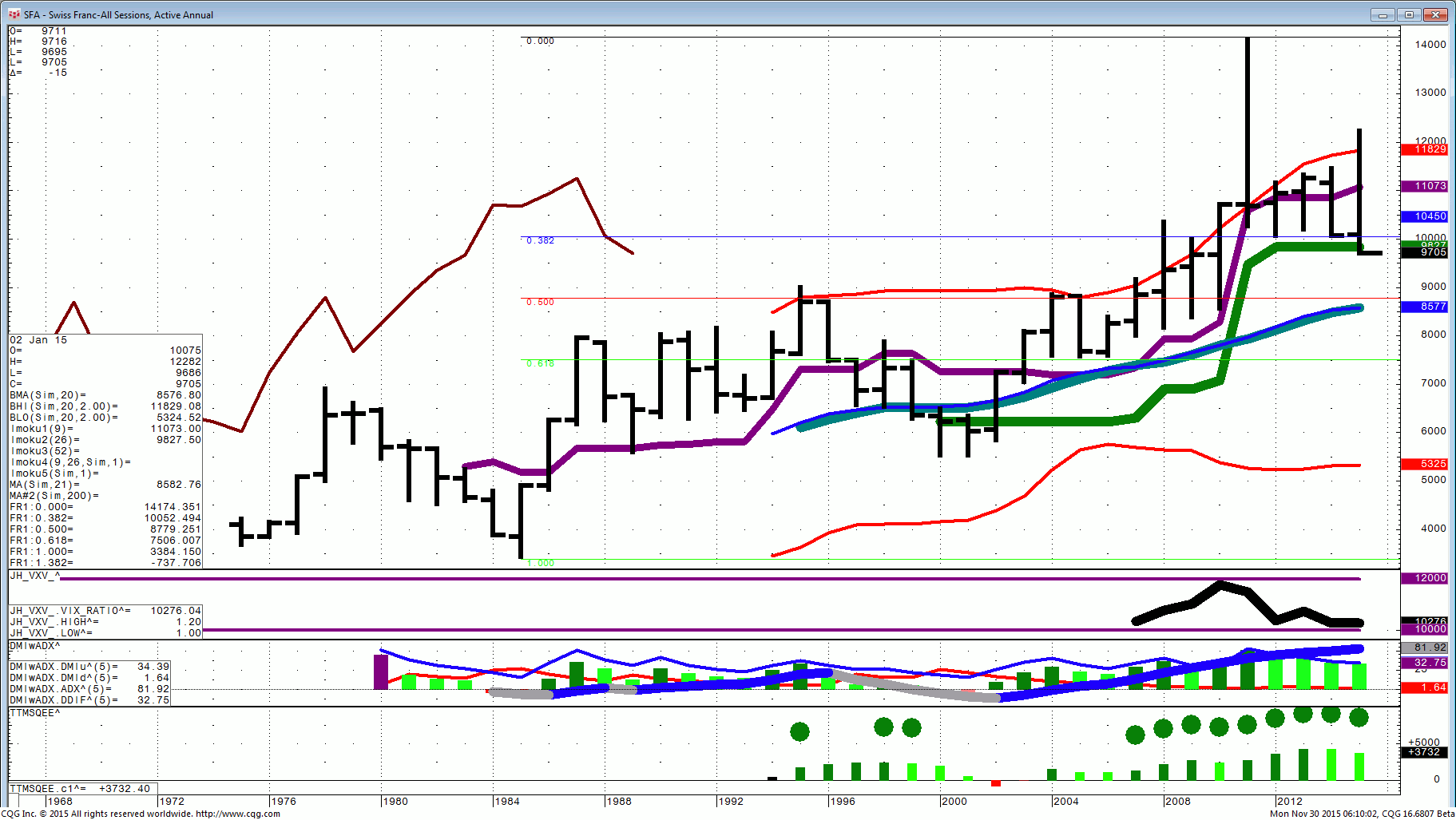
Task: Click the BMA(Sim,20) value in data box
Action: tap(179, 395)
